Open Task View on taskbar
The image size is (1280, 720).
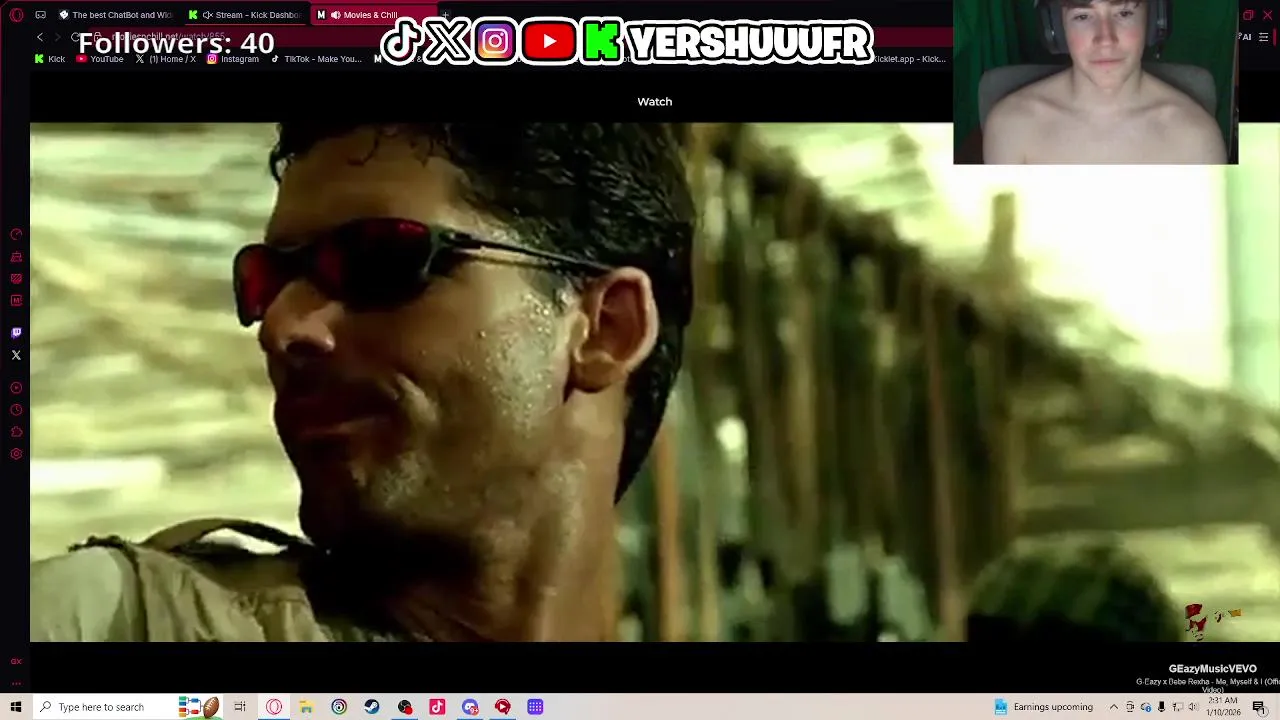point(240,707)
